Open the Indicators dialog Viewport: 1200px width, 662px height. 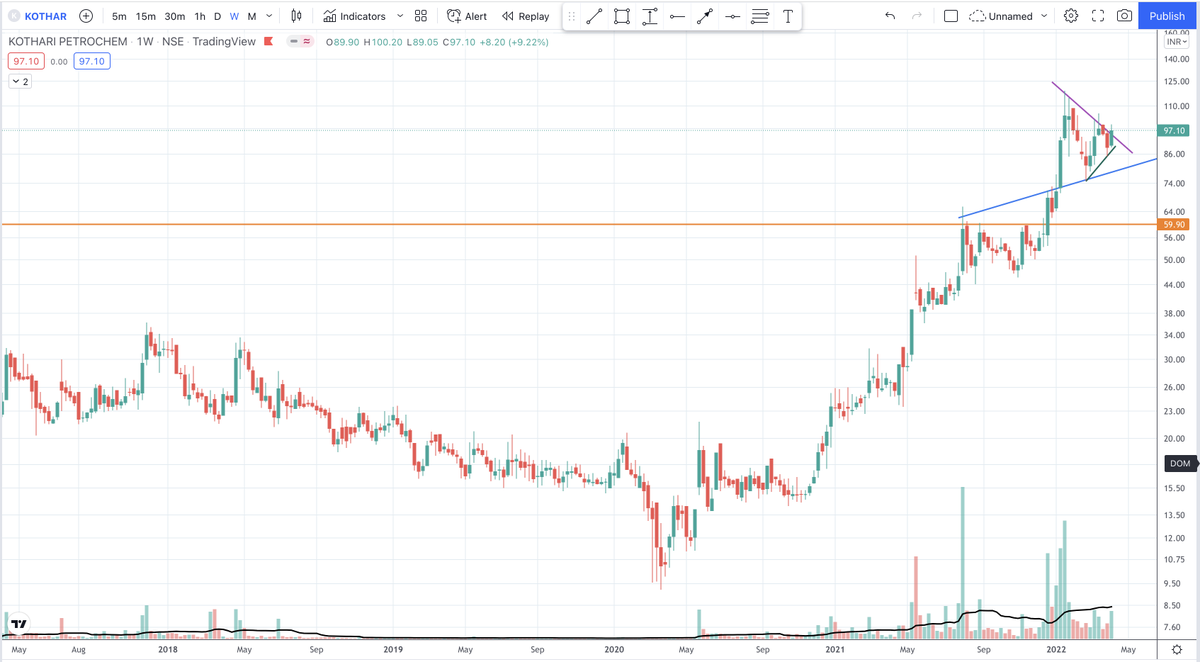point(355,16)
